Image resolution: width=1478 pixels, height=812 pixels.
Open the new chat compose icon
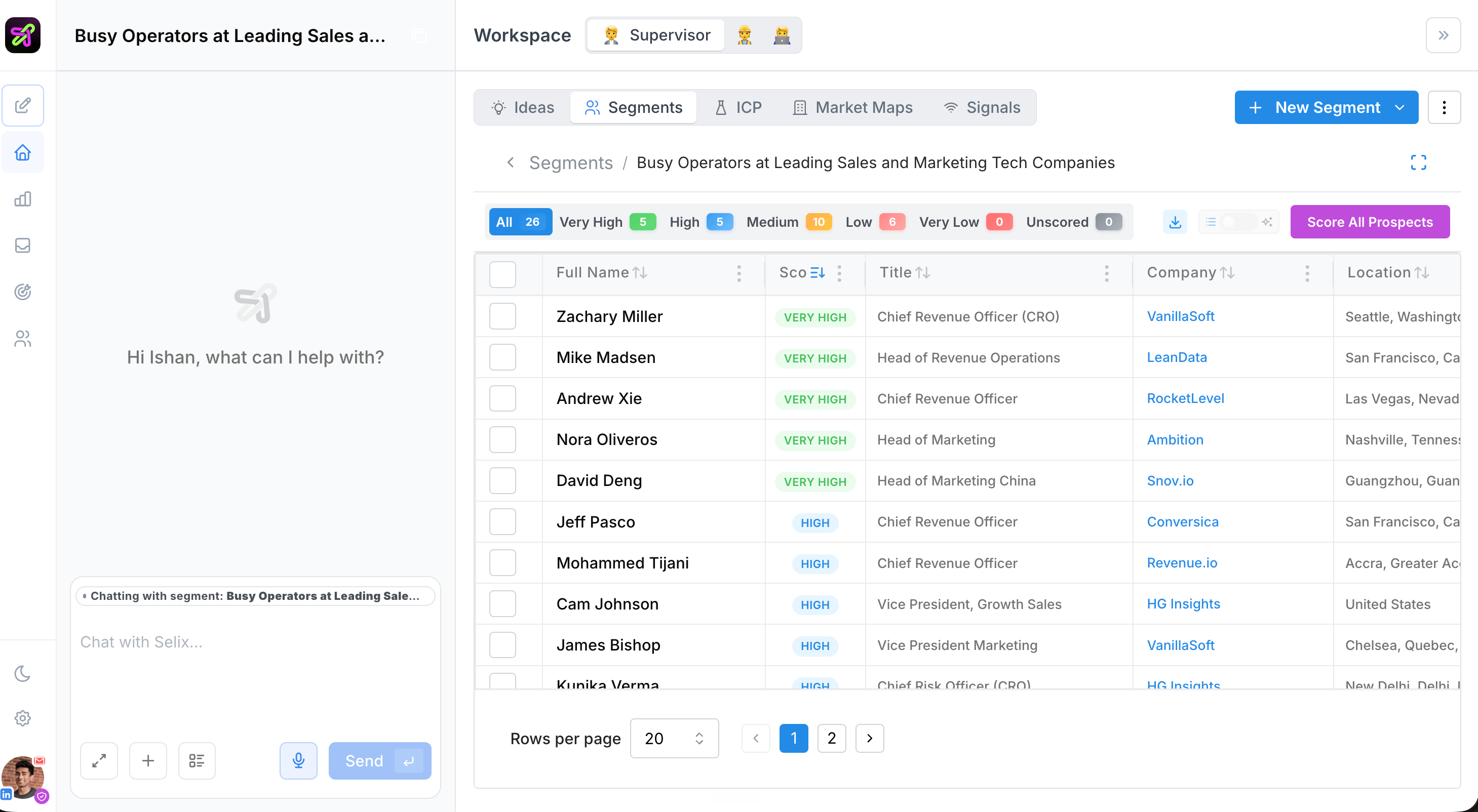pyautogui.click(x=23, y=105)
